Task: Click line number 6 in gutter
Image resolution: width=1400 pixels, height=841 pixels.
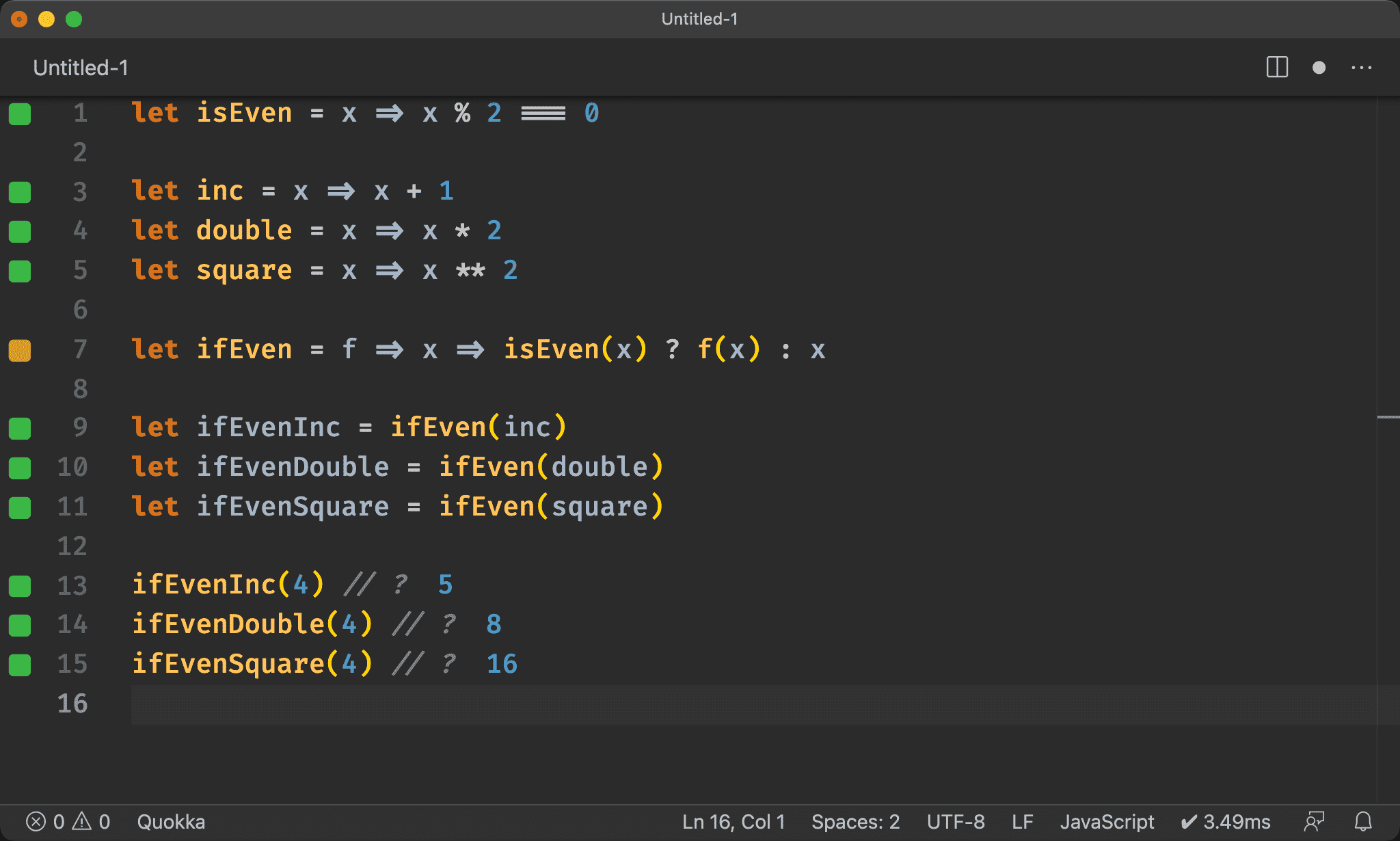Action: [x=81, y=310]
